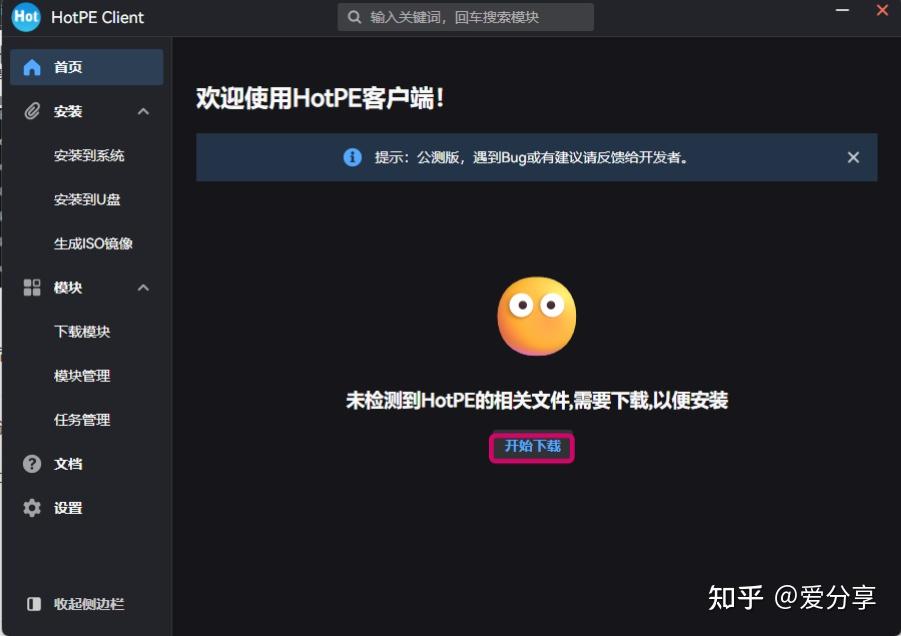Open 文档 via the question mark icon
This screenshot has height=636, width=901.
pyautogui.click(x=30, y=463)
